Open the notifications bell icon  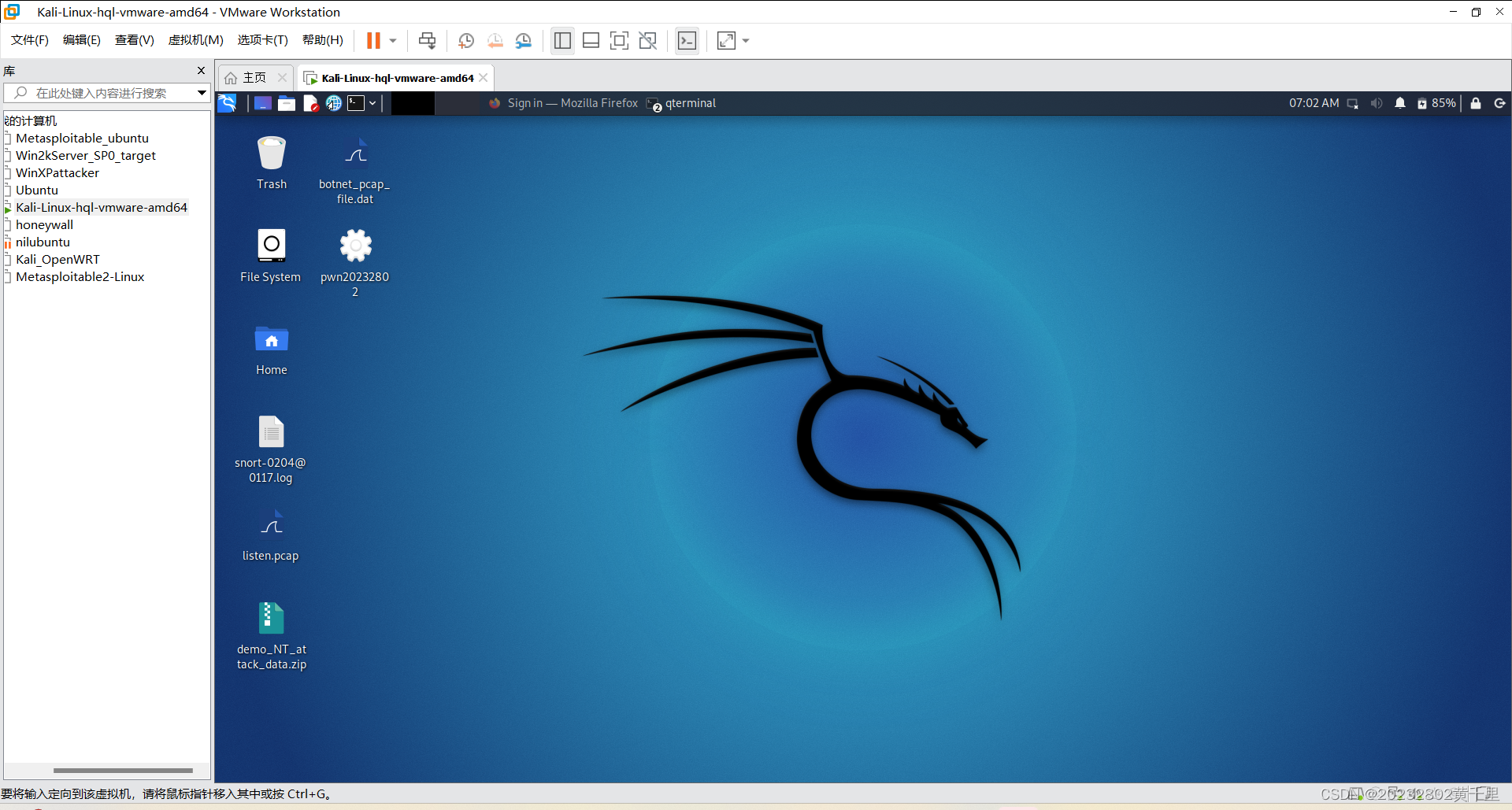pyautogui.click(x=1400, y=103)
